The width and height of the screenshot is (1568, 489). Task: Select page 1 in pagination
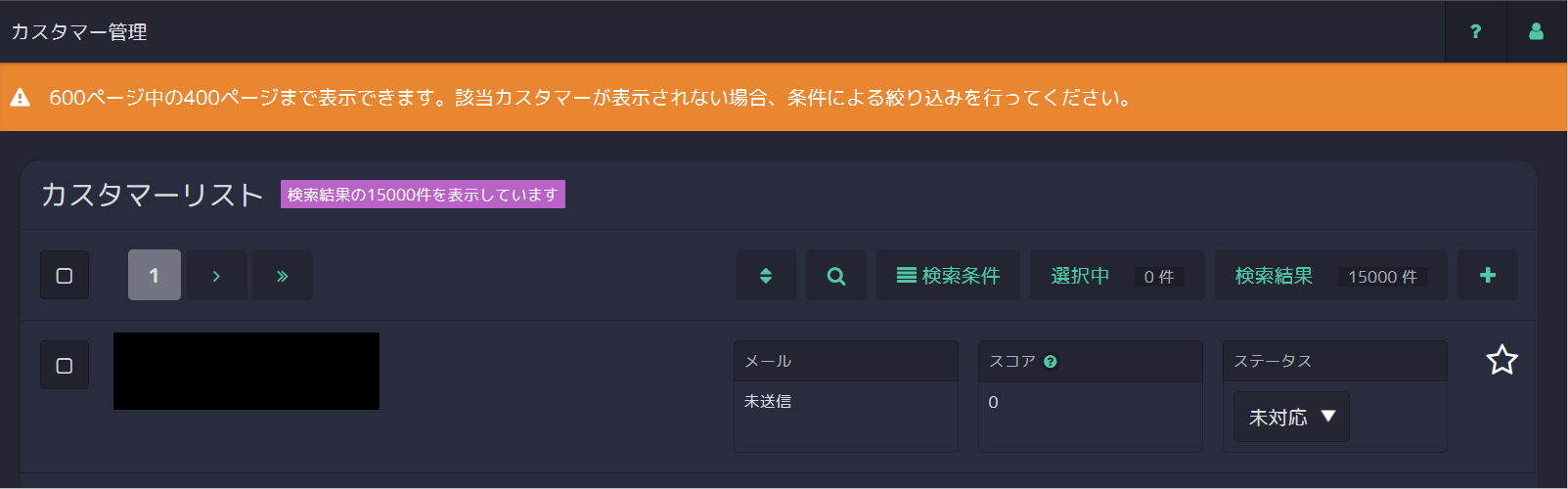[155, 275]
